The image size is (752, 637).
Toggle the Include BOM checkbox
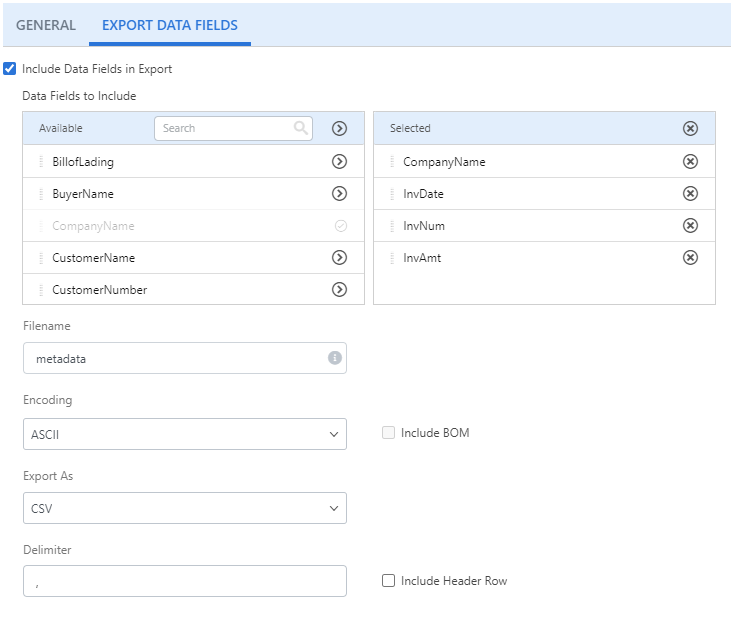click(x=388, y=433)
